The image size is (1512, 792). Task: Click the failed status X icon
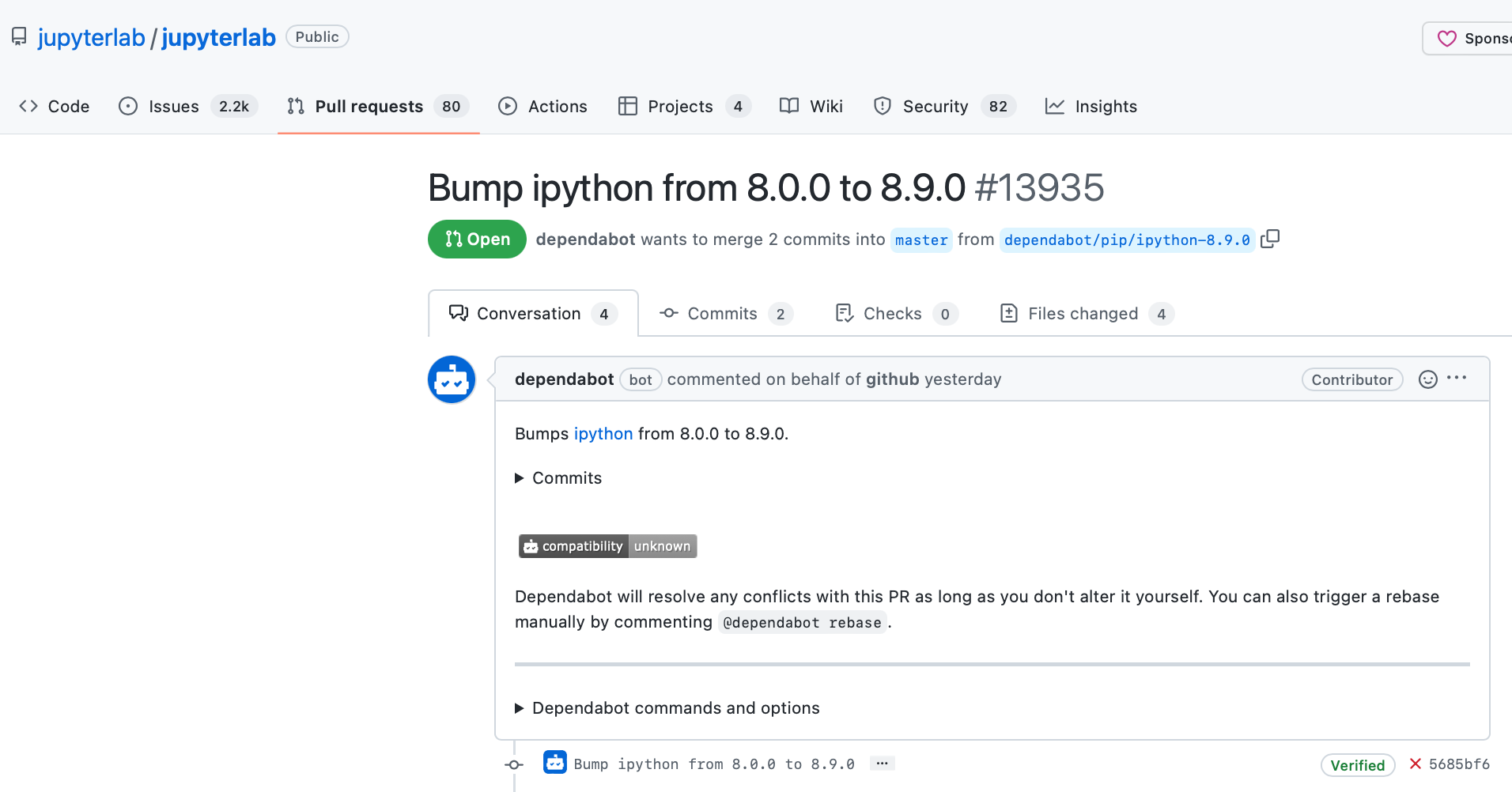[1416, 764]
